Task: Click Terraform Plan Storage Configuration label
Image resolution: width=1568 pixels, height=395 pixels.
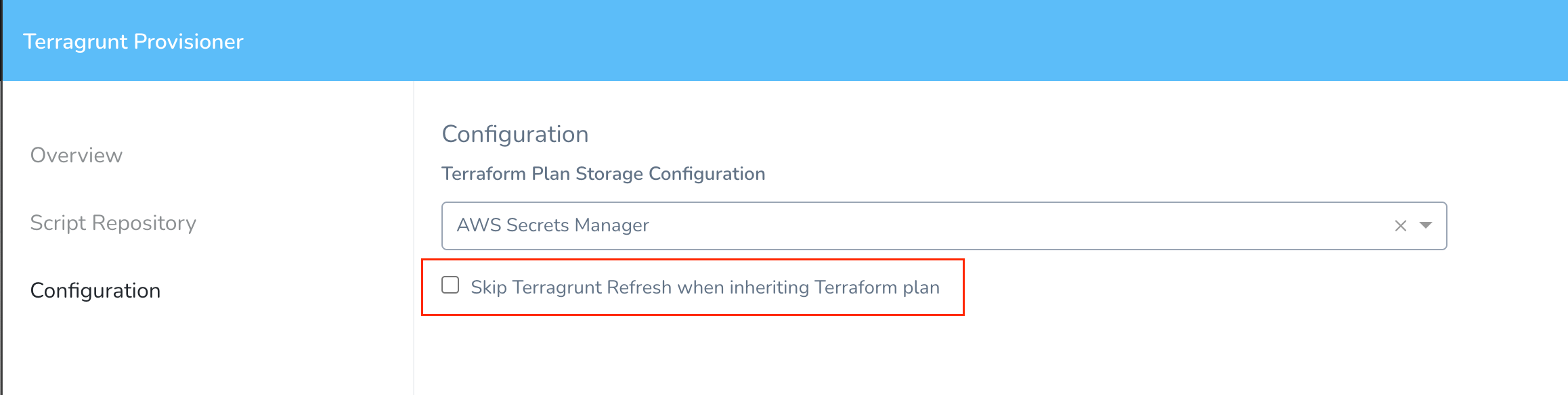Action: click(603, 174)
